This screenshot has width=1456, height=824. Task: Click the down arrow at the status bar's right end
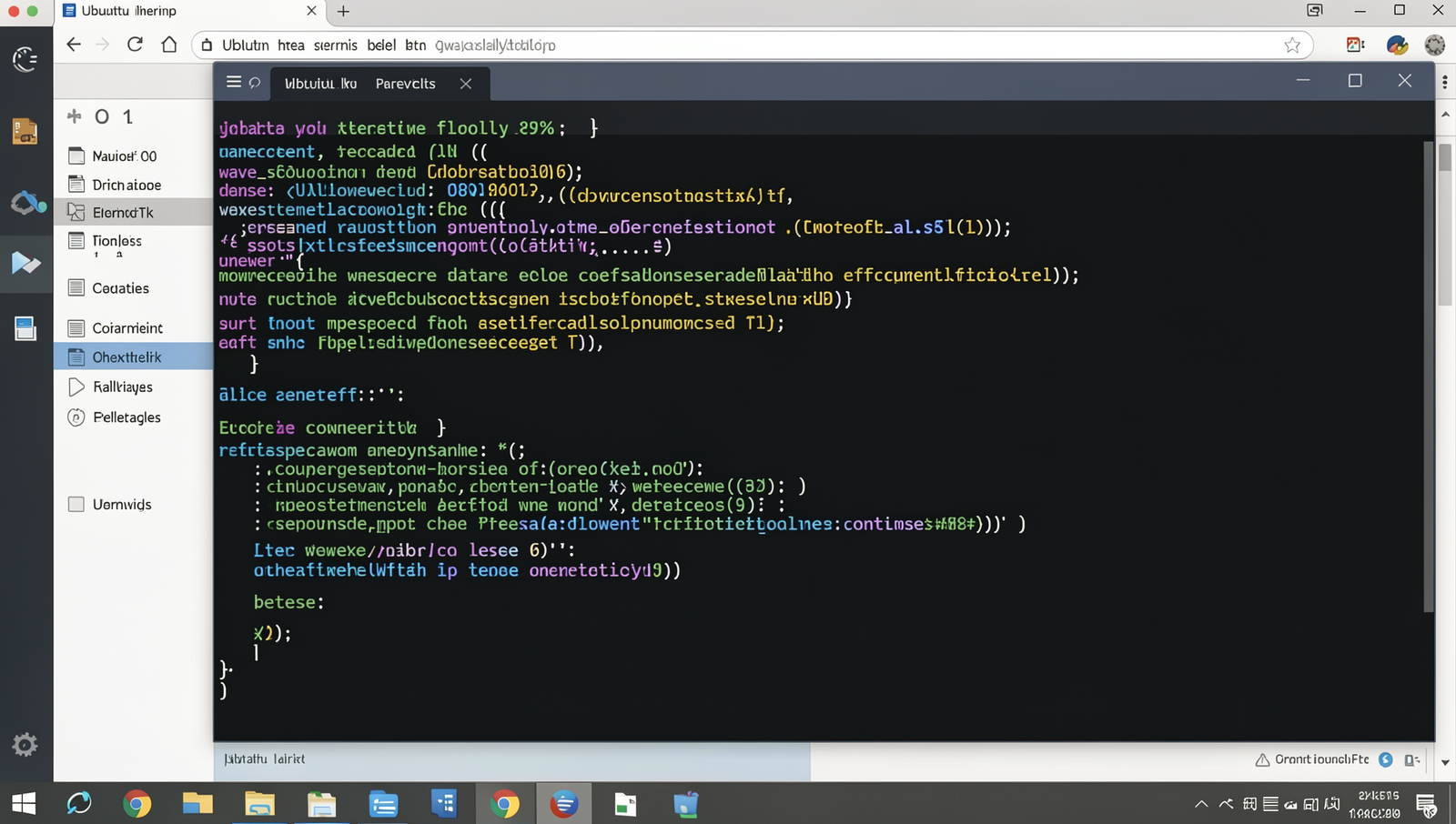[1445, 762]
